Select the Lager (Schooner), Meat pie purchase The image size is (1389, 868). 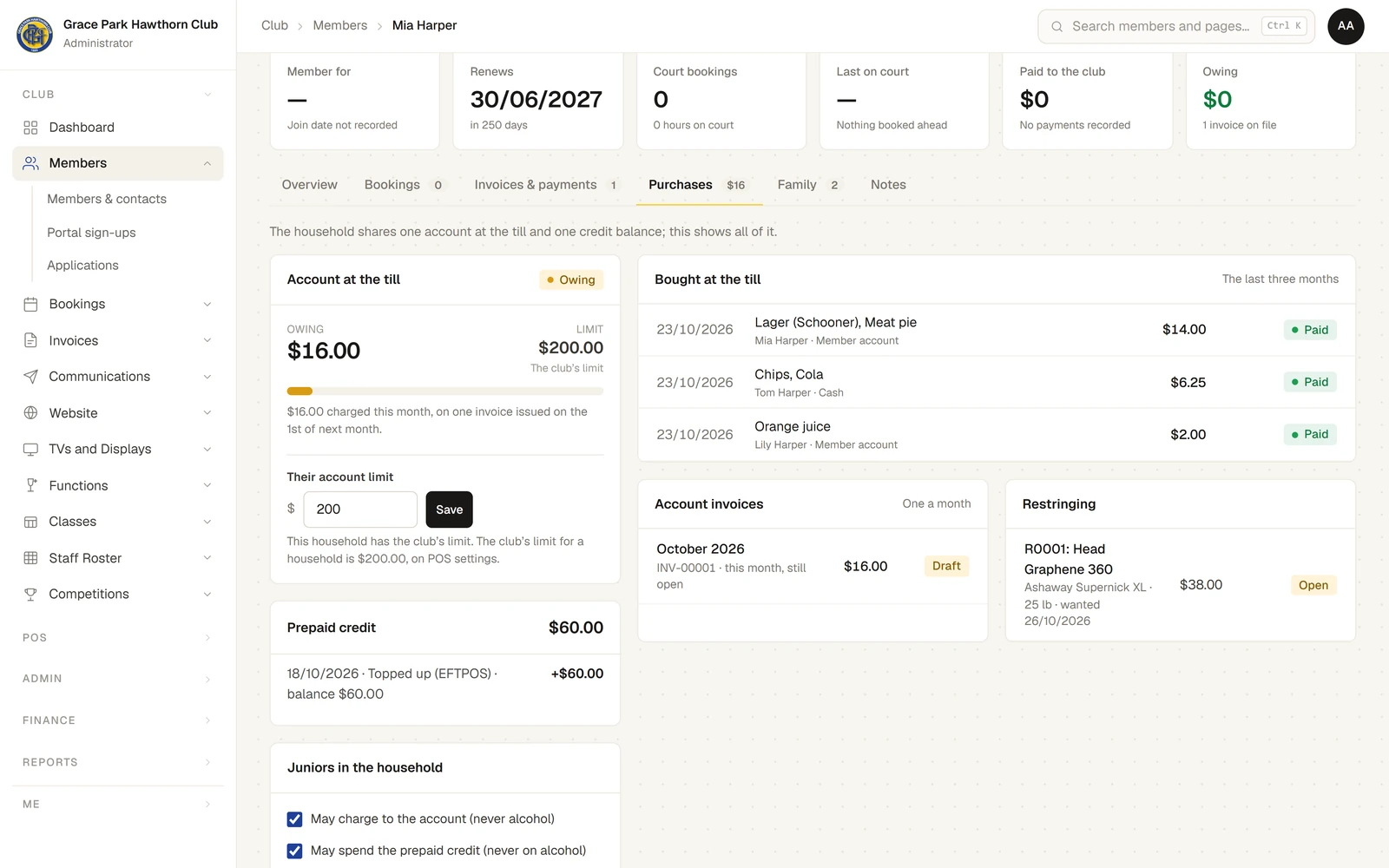[997, 330]
